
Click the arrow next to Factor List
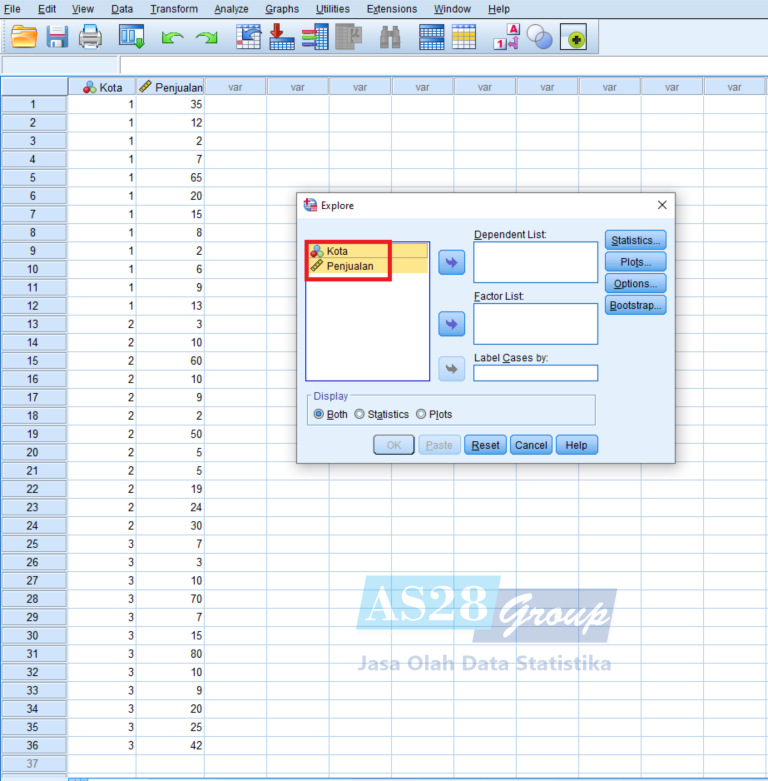tap(452, 324)
